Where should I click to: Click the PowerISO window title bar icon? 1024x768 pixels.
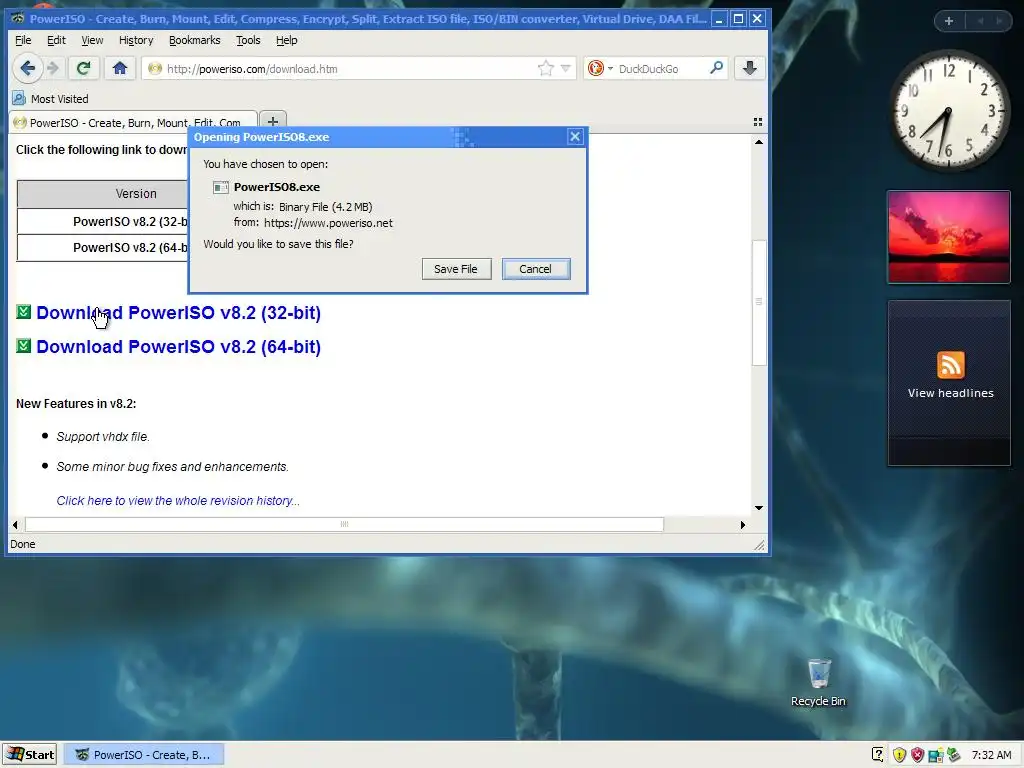click(18, 18)
